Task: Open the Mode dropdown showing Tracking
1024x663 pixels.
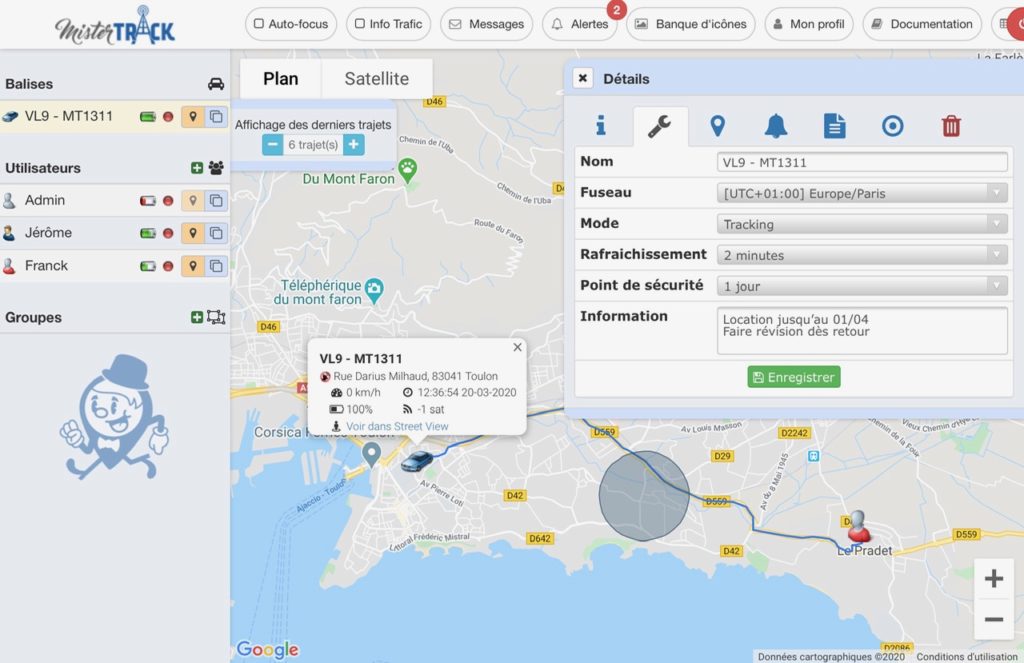Action: 862,224
